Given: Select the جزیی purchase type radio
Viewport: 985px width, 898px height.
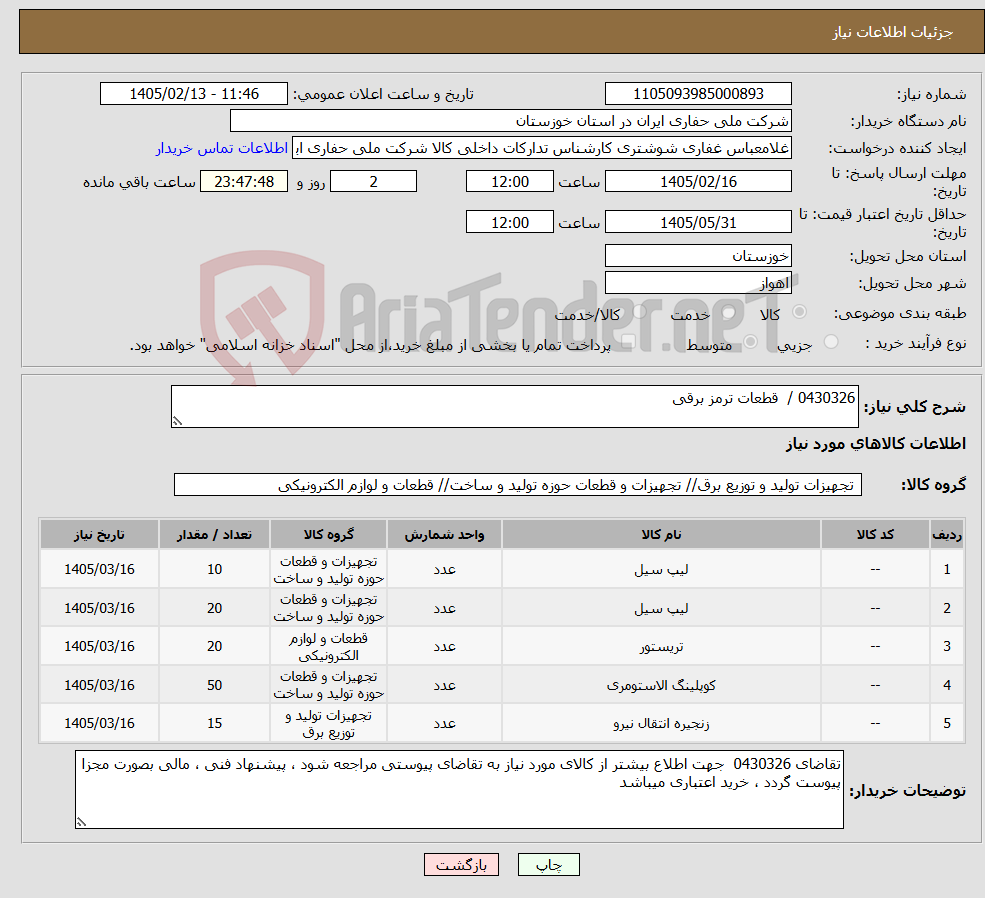Looking at the screenshot, I should coord(831,342).
